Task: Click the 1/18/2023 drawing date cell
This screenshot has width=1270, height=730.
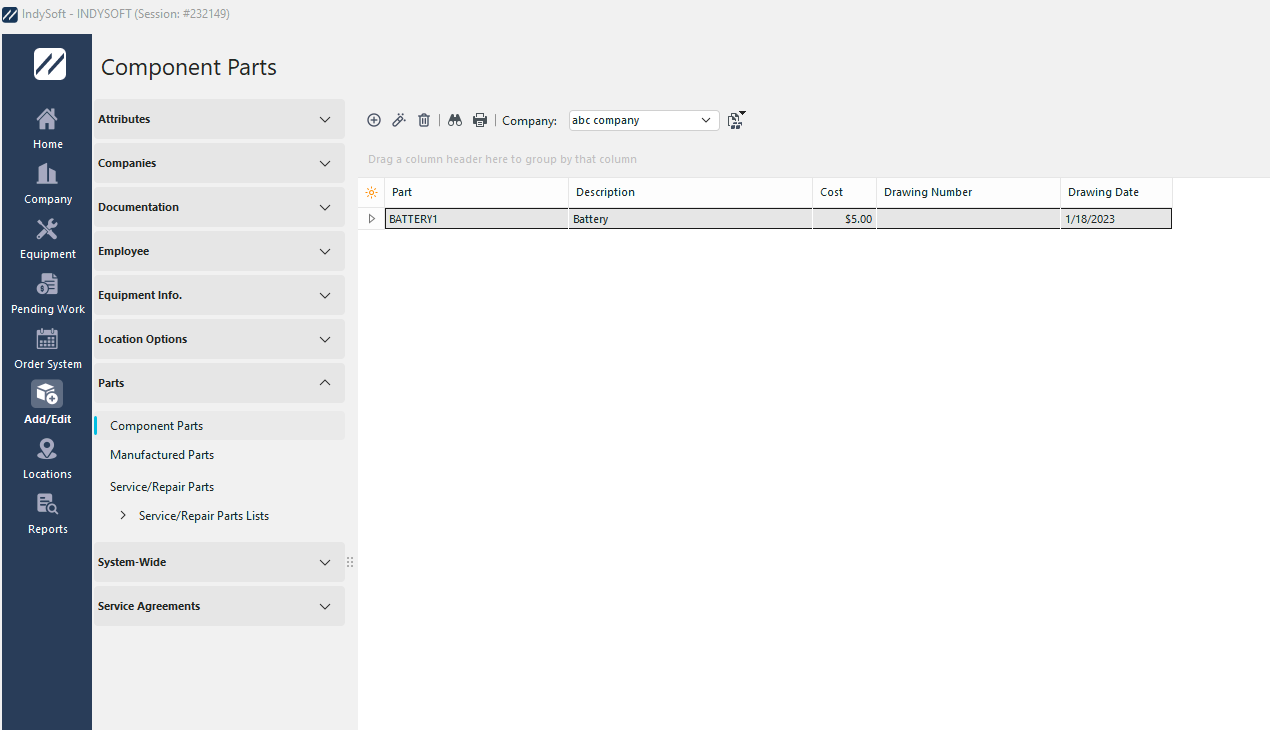Action: (1116, 219)
